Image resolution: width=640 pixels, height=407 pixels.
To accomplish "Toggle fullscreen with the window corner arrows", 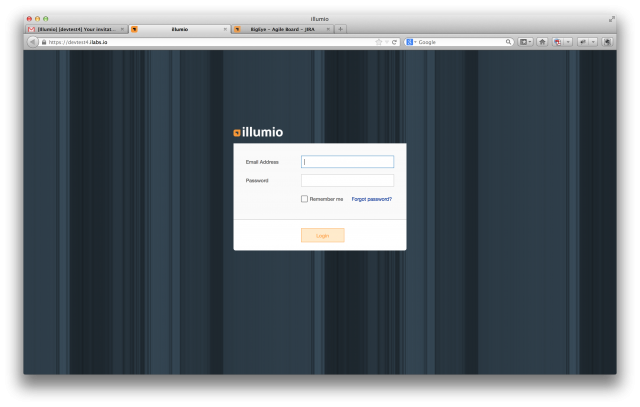I will [x=611, y=19].
